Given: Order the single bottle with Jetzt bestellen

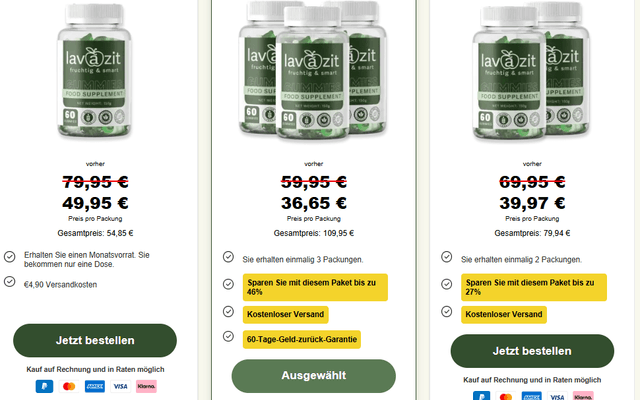Looking at the screenshot, I should click(95, 340).
